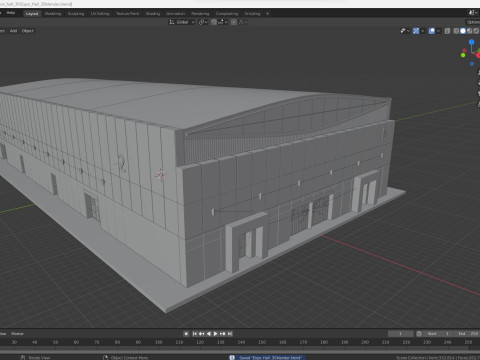
Task: Click the blue Z axis on navigation gizmo
Action: tap(471, 42)
